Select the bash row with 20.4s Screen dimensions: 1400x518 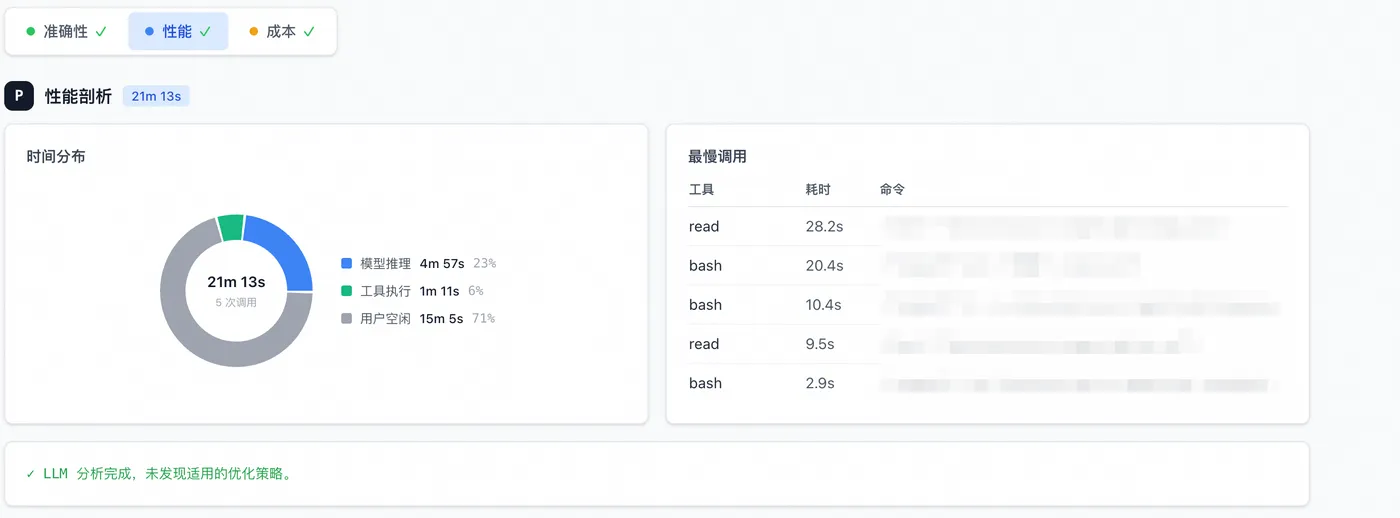[988, 266]
